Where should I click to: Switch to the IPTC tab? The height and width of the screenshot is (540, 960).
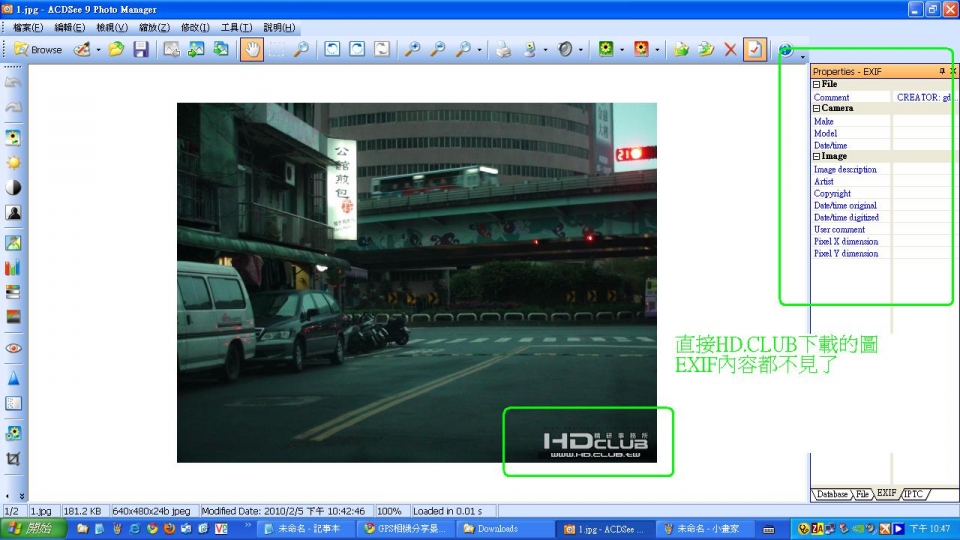coord(913,494)
